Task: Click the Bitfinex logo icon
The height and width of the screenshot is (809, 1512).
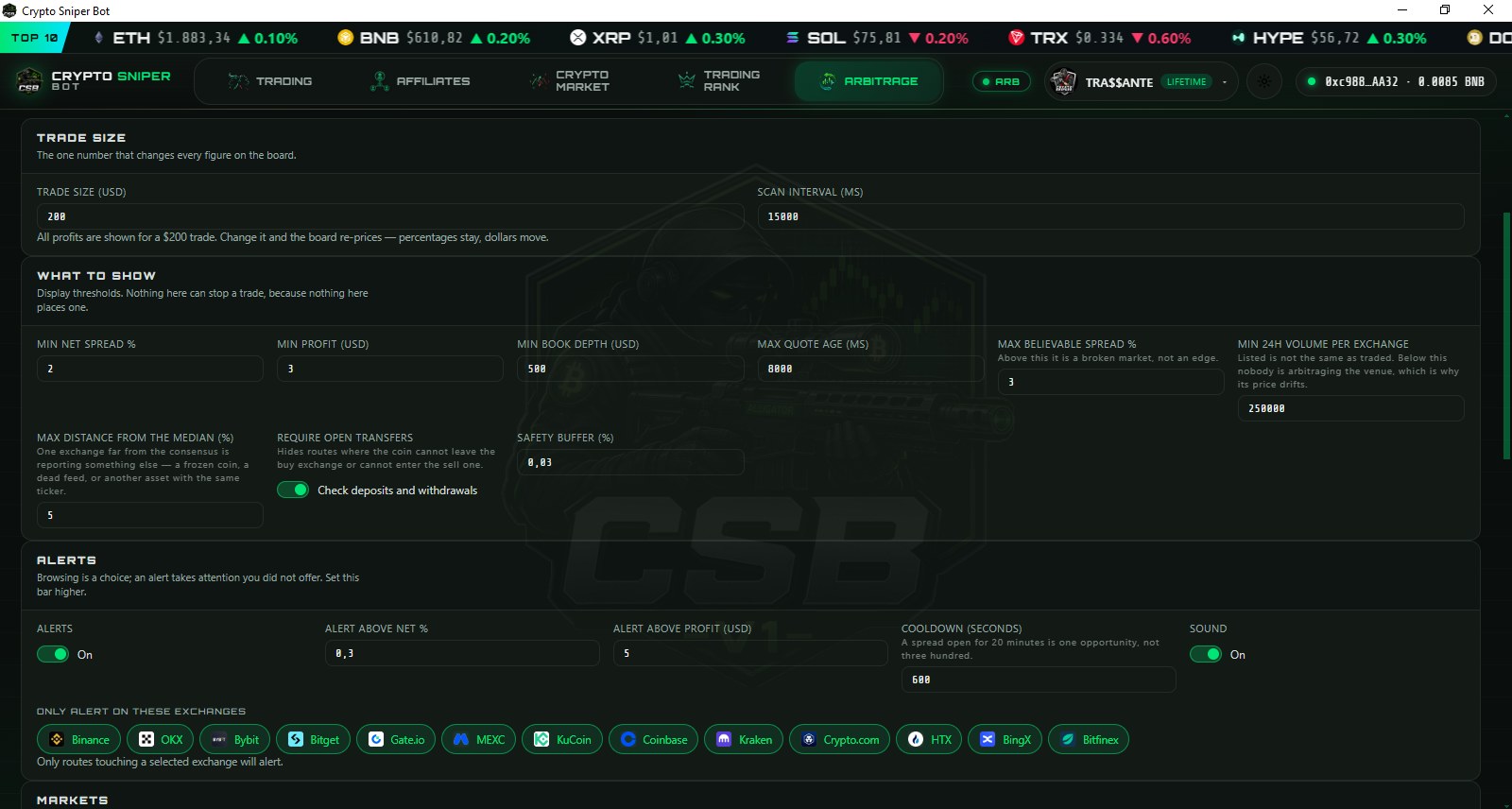Action: (x=1068, y=740)
